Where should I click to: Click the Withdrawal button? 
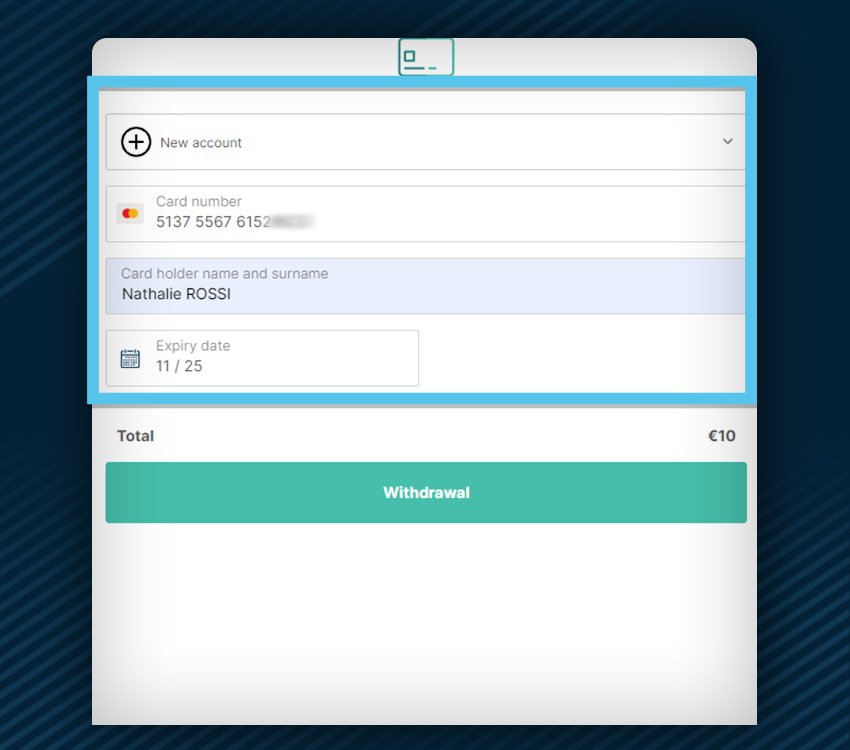click(x=426, y=493)
